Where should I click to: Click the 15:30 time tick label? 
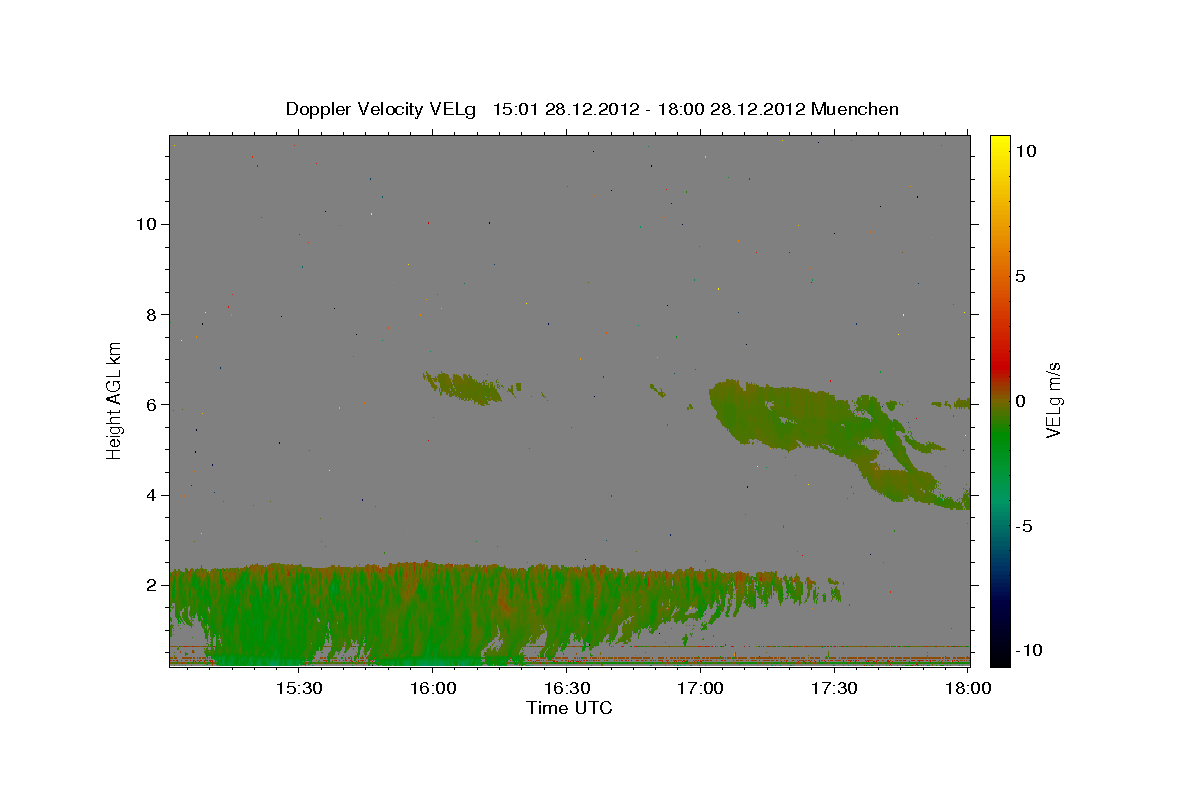[298, 688]
